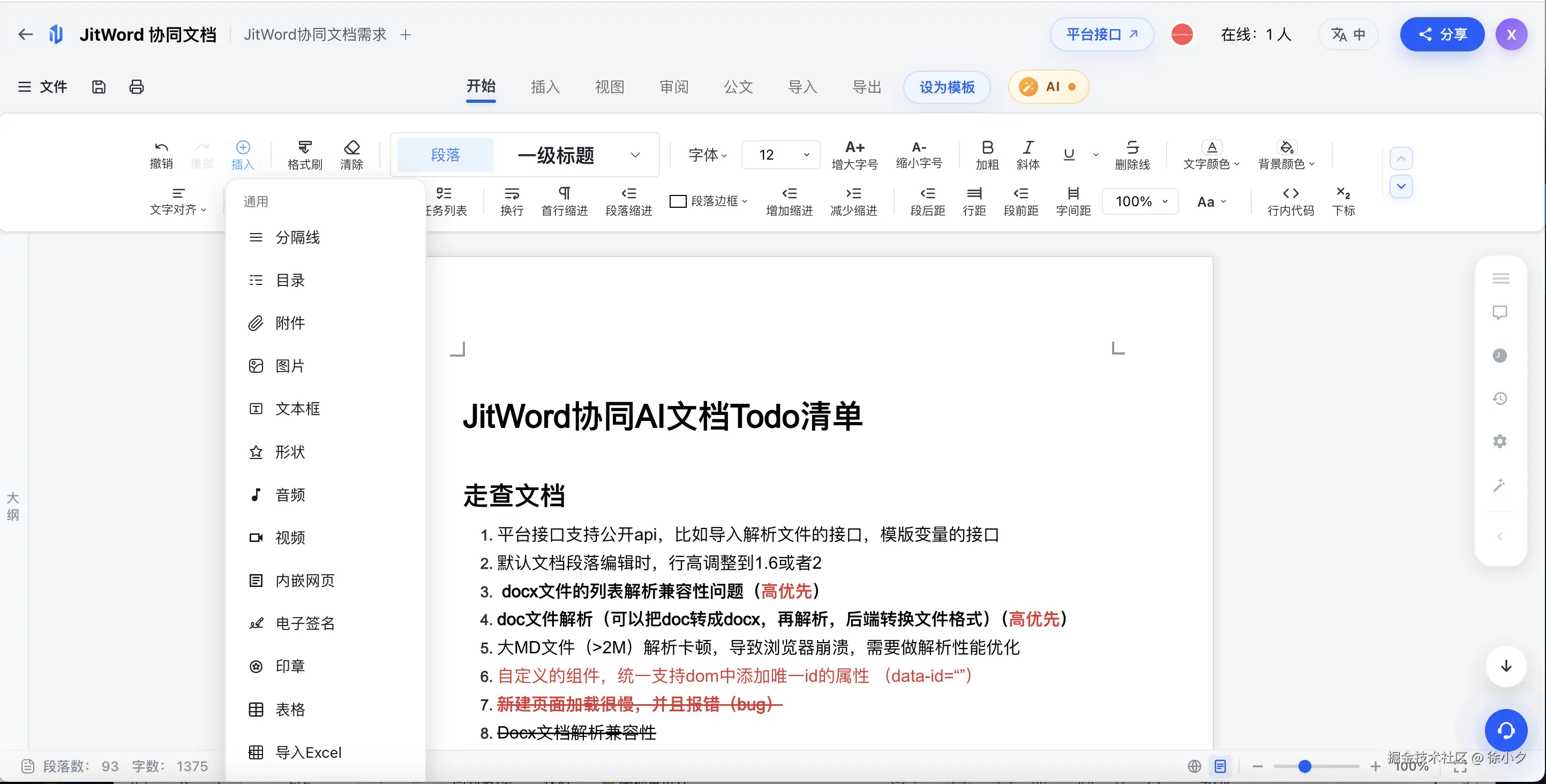The image size is (1546, 784).
Task: Open the underline style dropdown arrow
Action: tap(1096, 155)
